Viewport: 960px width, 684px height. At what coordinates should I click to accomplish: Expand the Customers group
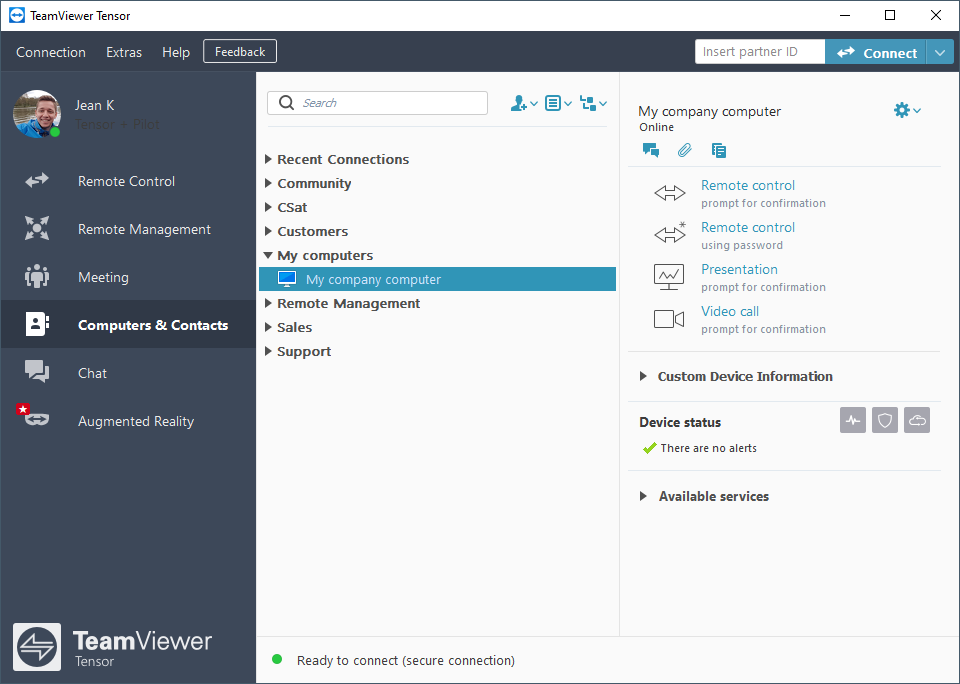(268, 231)
